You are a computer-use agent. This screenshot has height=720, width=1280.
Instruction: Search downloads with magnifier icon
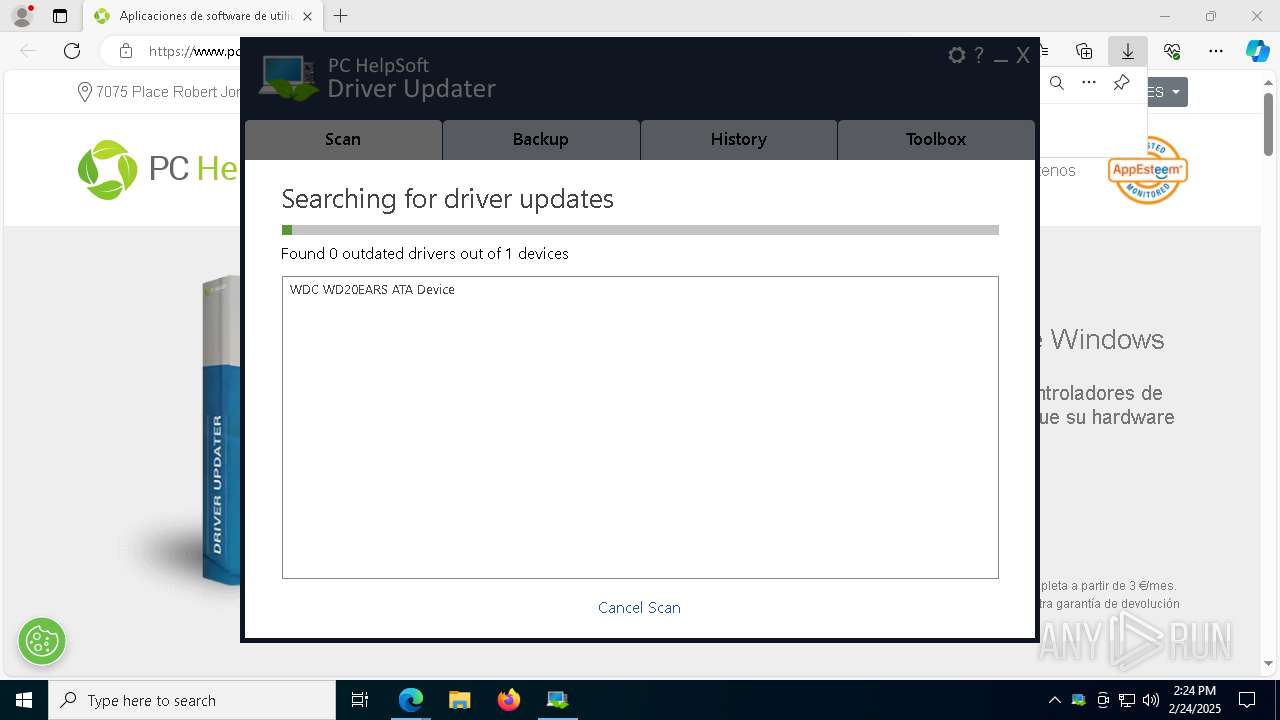pyautogui.click(x=1057, y=83)
